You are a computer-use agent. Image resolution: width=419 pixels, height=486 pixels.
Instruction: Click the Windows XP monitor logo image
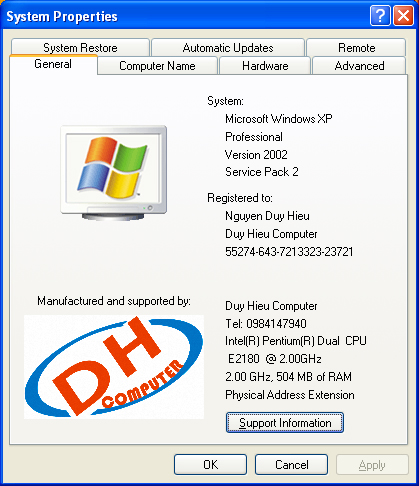pos(114,173)
